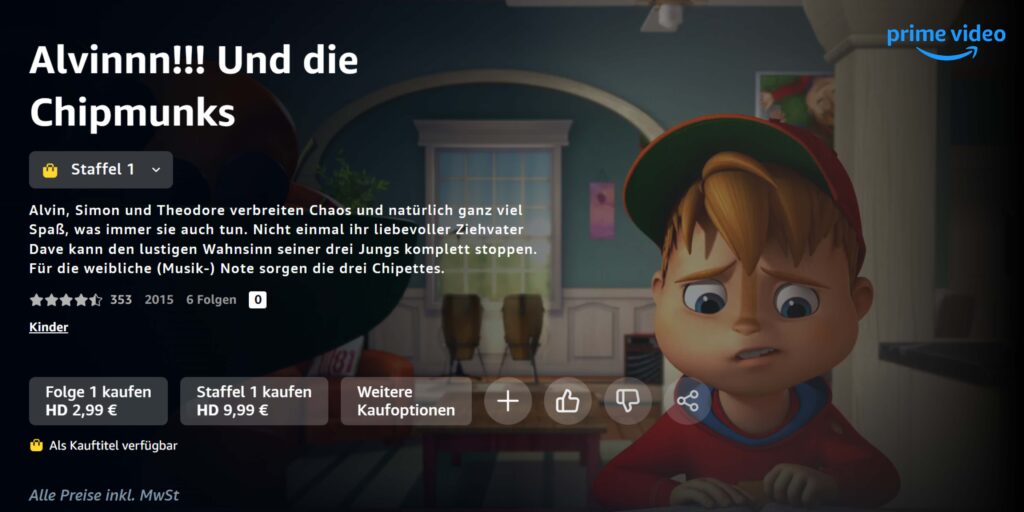1024x512 pixels.
Task: Open share options via share icon
Action: pos(688,401)
